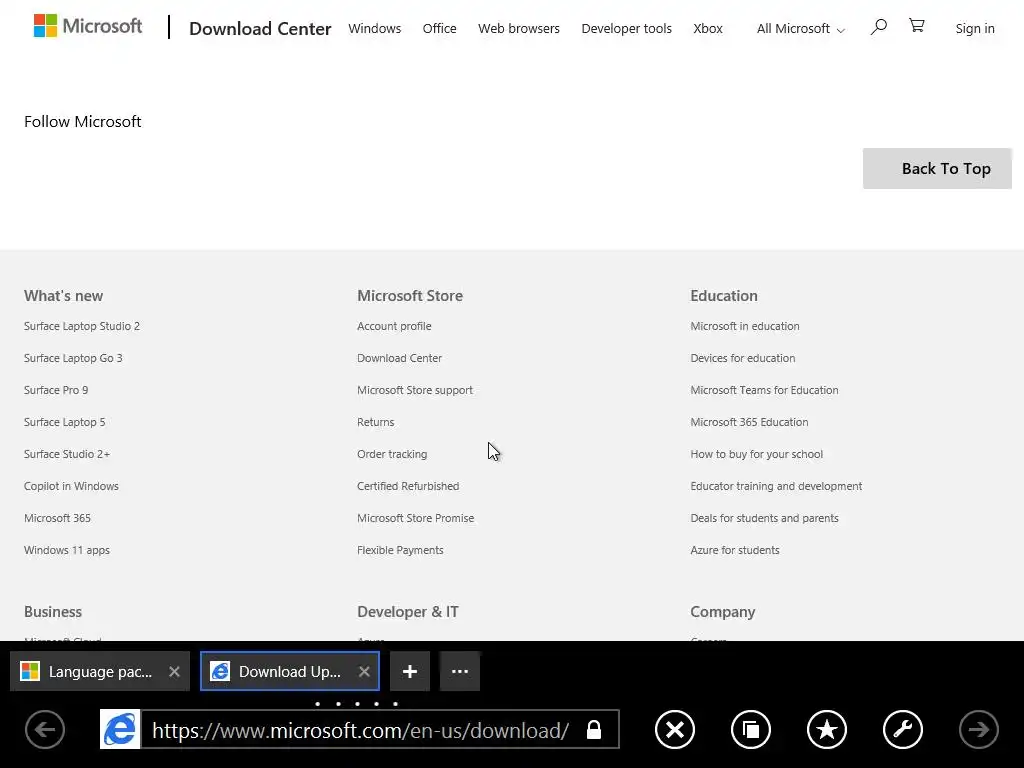Open Microsoft 365 footer link

(x=57, y=518)
